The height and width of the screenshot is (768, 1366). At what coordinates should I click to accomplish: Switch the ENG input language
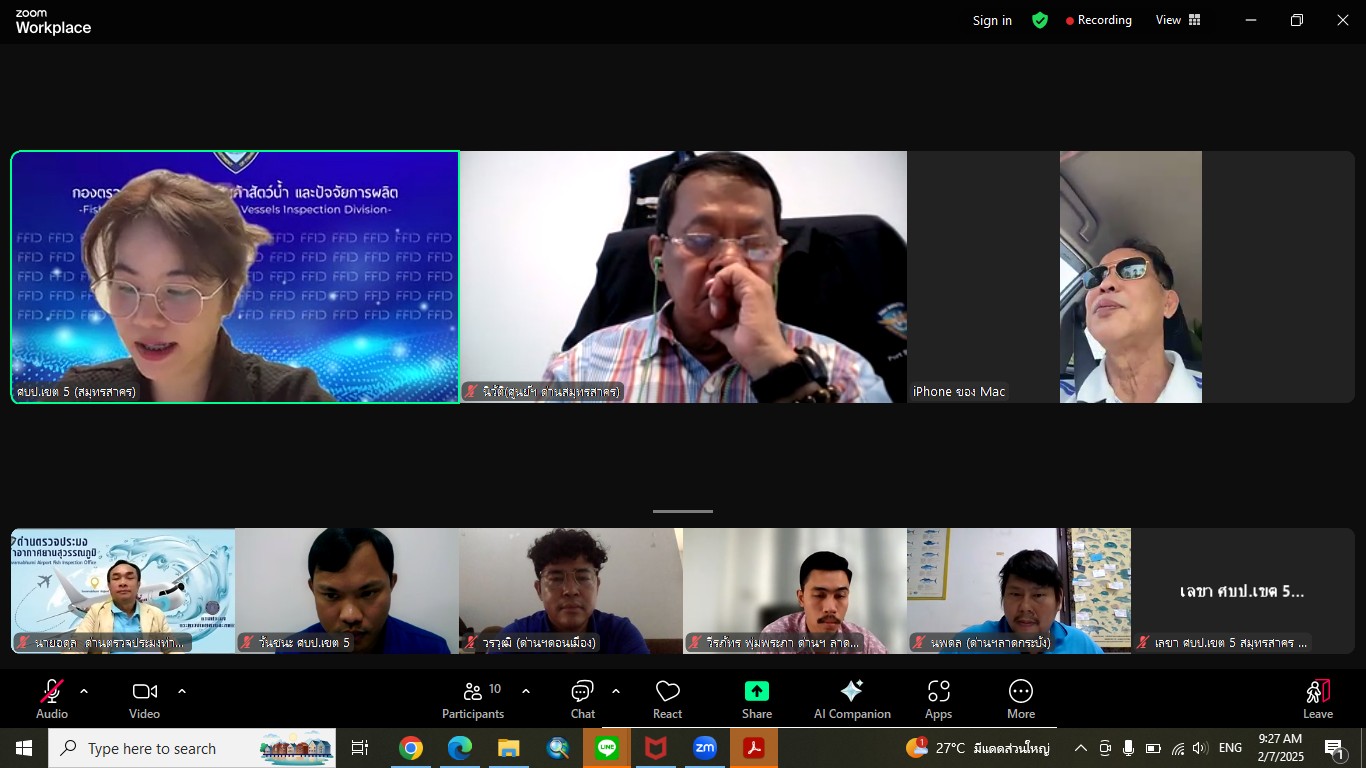click(x=1231, y=748)
